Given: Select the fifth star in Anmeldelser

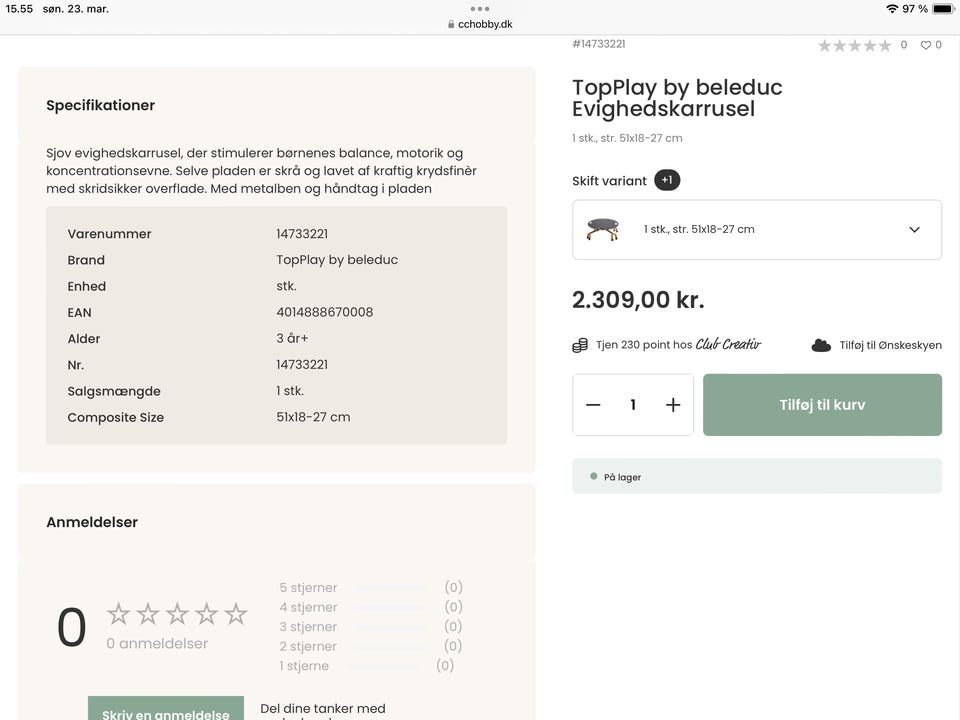Looking at the screenshot, I should click(x=236, y=614).
